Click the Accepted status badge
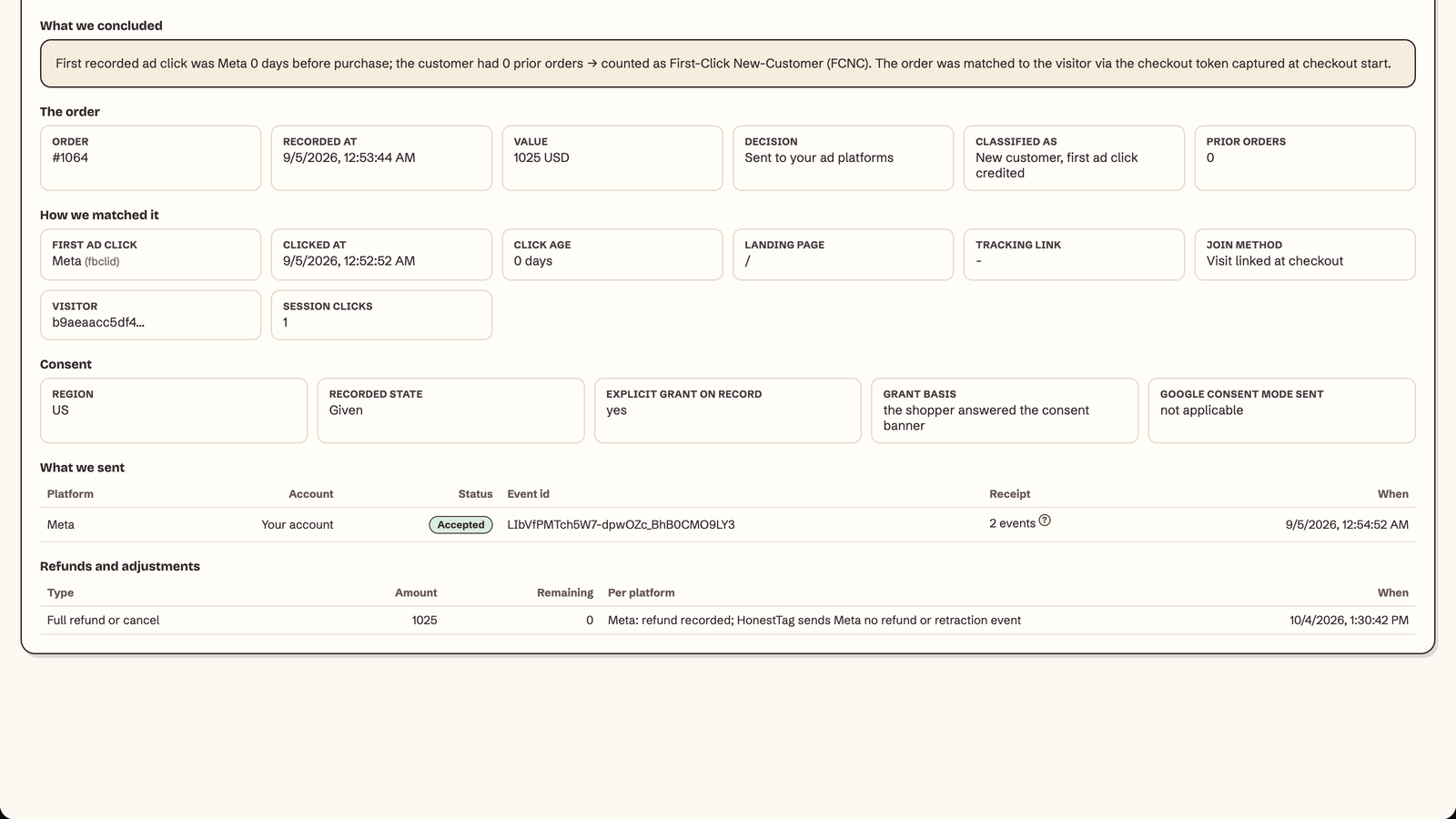This screenshot has width=1456, height=819. pos(460,525)
